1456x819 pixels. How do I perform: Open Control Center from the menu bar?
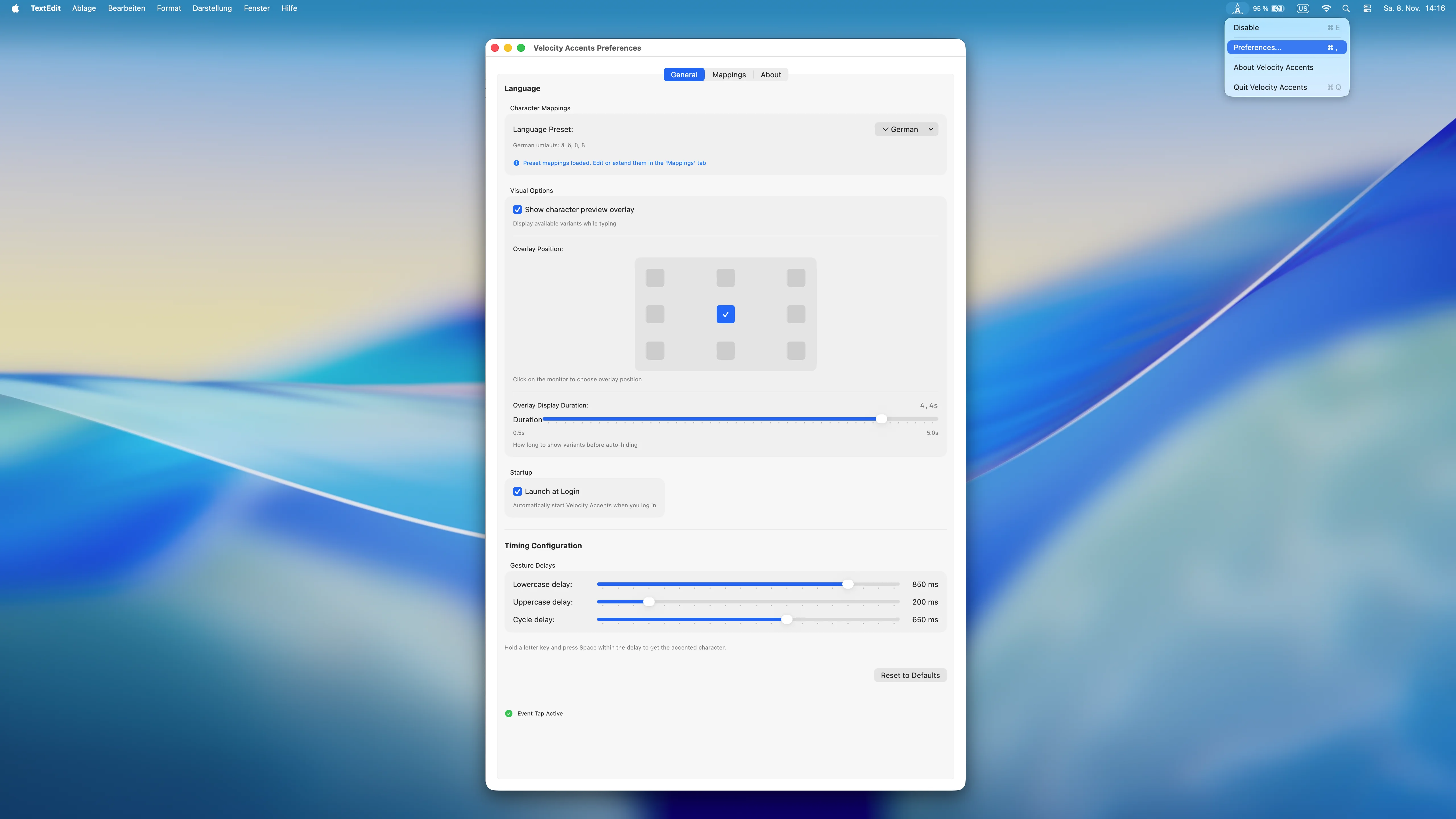[1367, 9]
